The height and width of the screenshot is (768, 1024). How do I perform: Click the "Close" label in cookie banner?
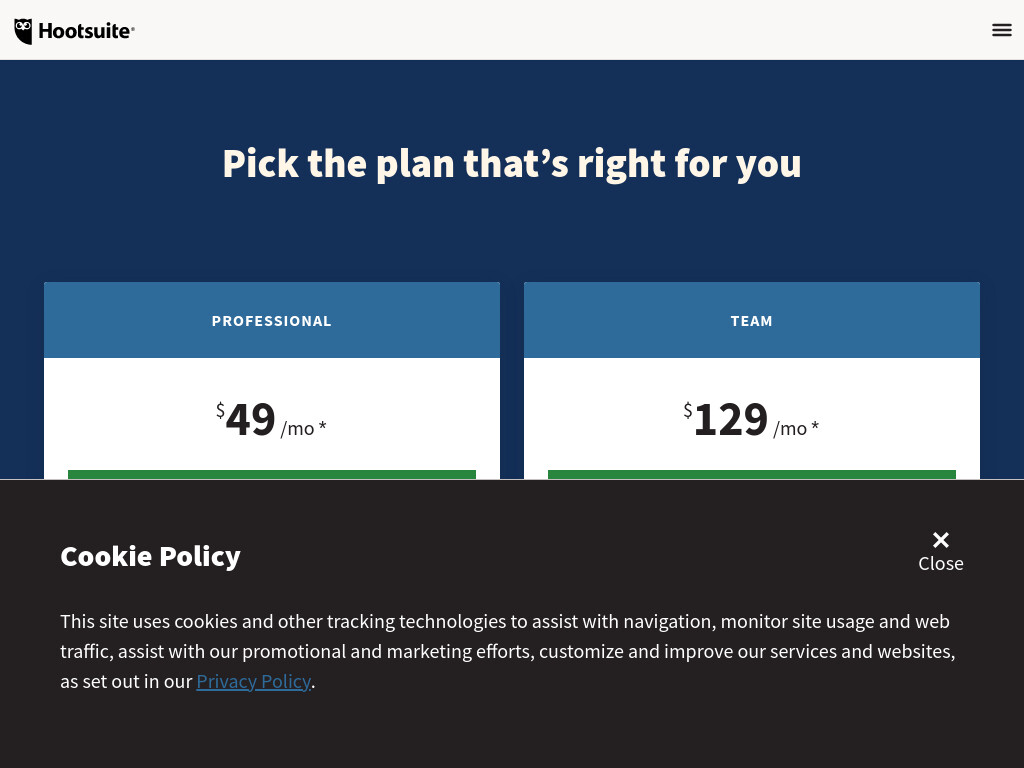pyautogui.click(x=940, y=564)
